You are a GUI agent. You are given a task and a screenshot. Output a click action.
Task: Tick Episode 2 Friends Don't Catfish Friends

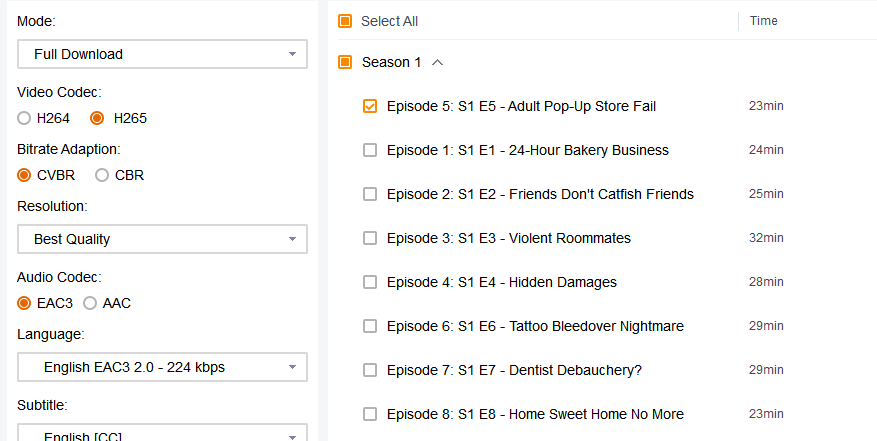pyautogui.click(x=370, y=194)
